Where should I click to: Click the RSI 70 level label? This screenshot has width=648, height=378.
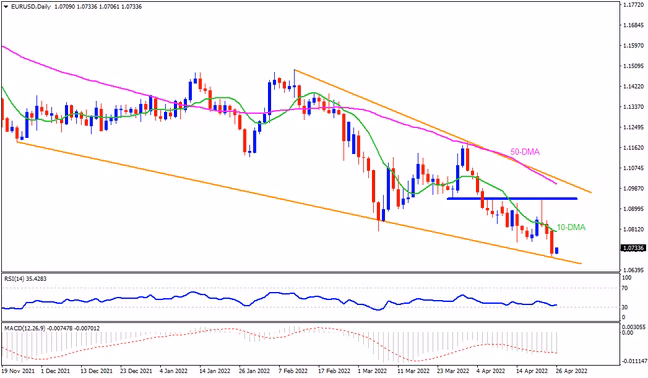[x=625, y=288]
